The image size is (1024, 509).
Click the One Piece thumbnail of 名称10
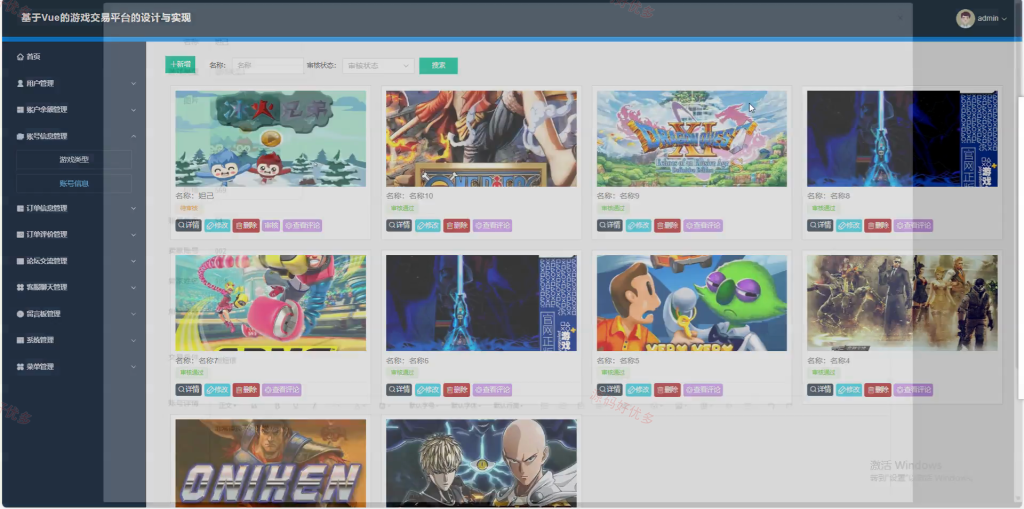click(x=481, y=139)
